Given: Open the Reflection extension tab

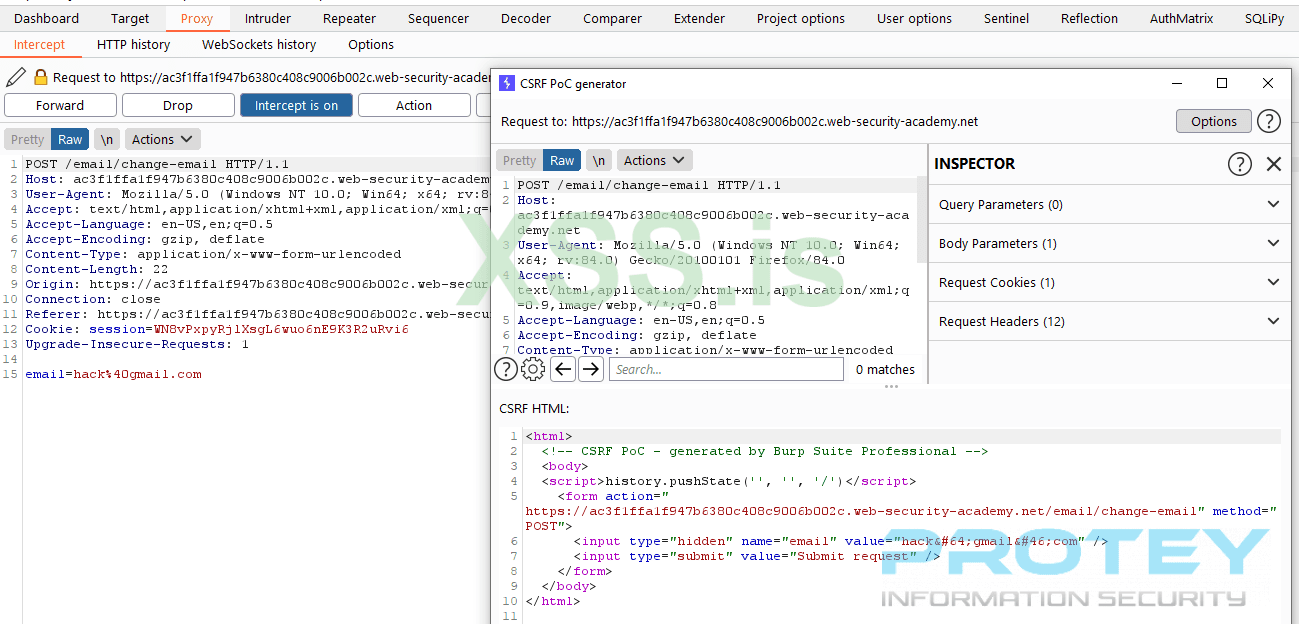Looking at the screenshot, I should pos(1089,18).
